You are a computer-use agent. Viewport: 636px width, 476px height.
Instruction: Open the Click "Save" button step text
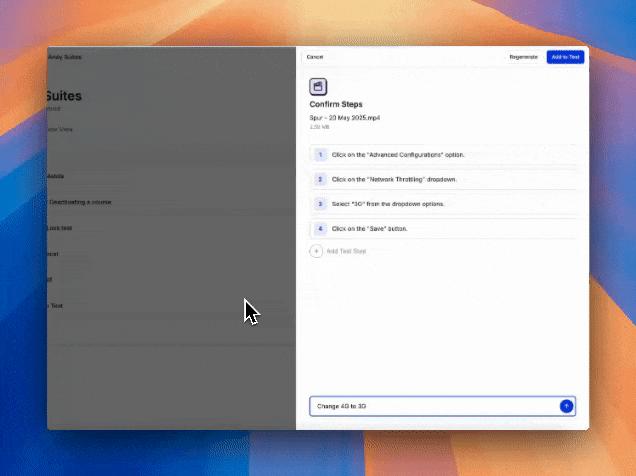pyautogui.click(x=370, y=228)
